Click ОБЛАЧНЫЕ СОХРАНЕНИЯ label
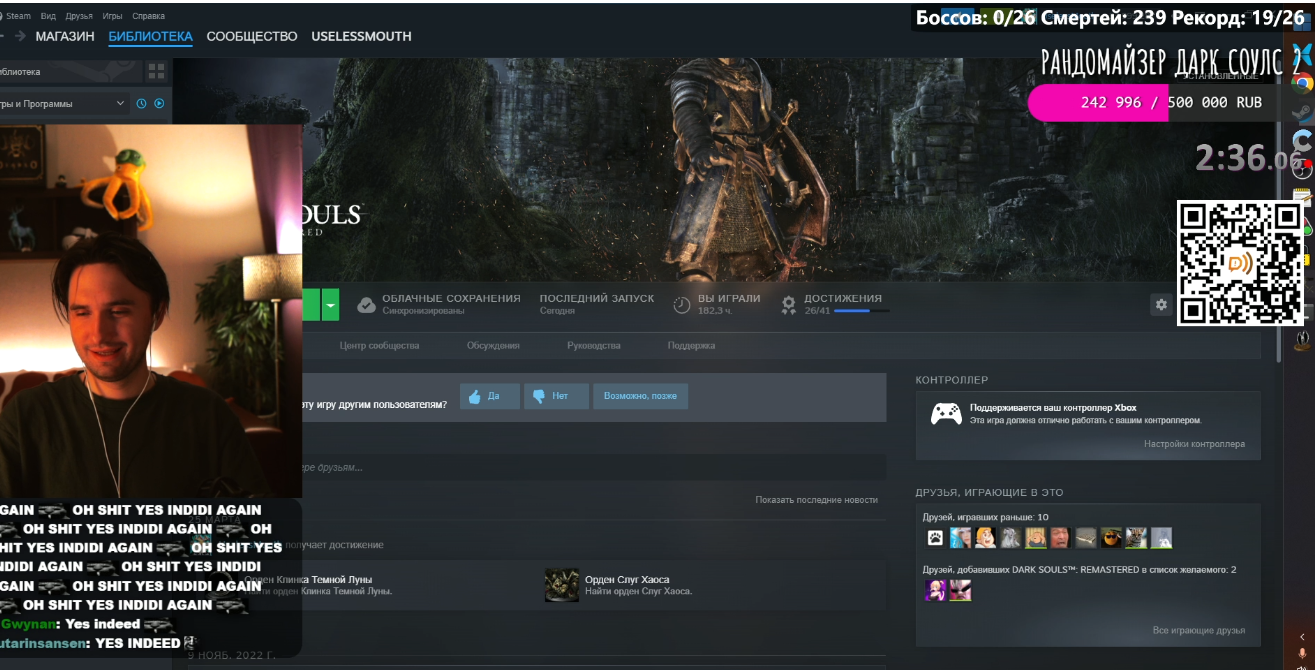This screenshot has width=1315, height=670. pos(451,298)
